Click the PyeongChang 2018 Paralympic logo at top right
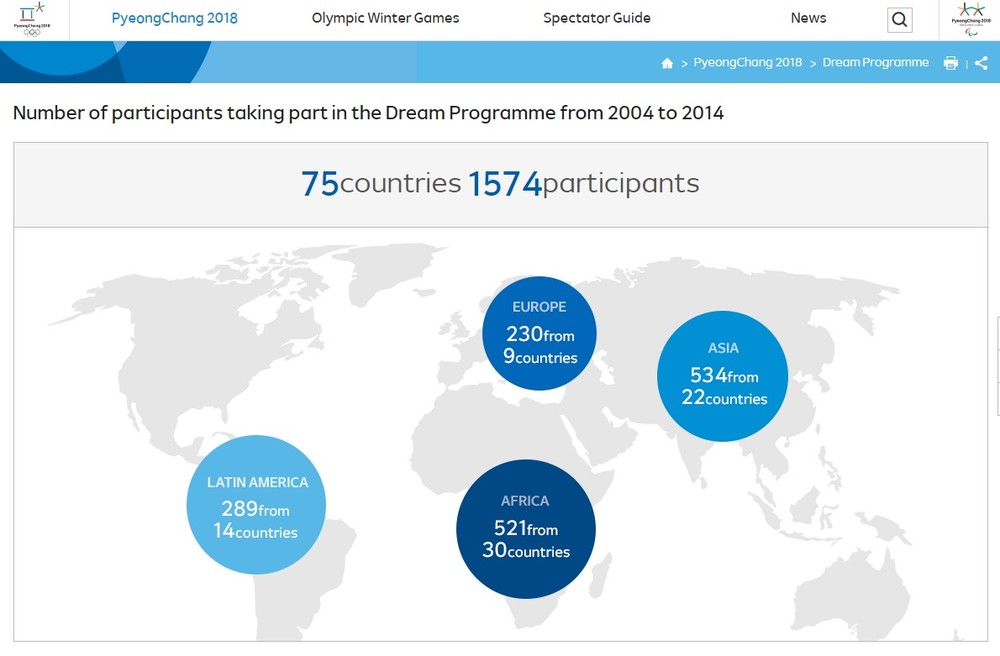The height and width of the screenshot is (656, 1000). (970, 19)
